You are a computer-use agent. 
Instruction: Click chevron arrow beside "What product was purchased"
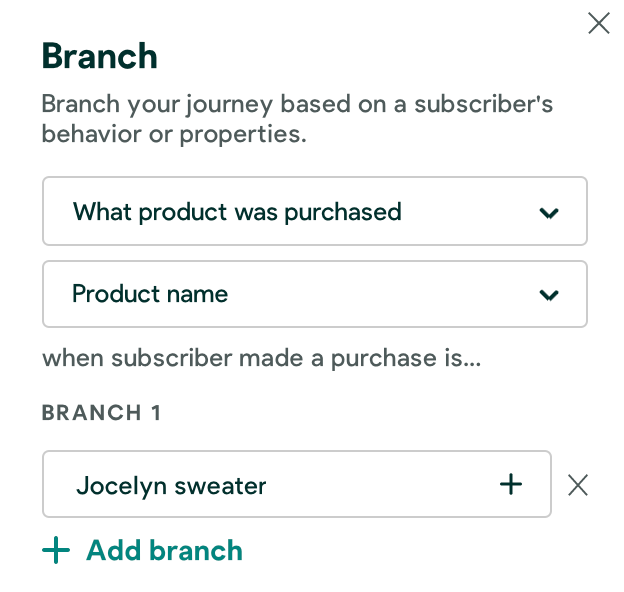pyautogui.click(x=548, y=212)
